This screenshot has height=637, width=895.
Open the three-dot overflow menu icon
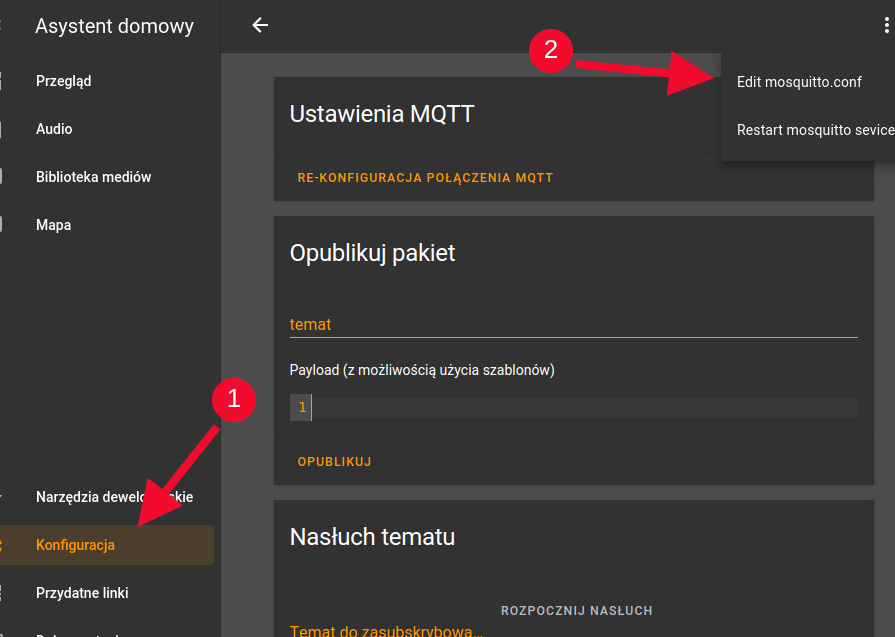[x=886, y=25]
